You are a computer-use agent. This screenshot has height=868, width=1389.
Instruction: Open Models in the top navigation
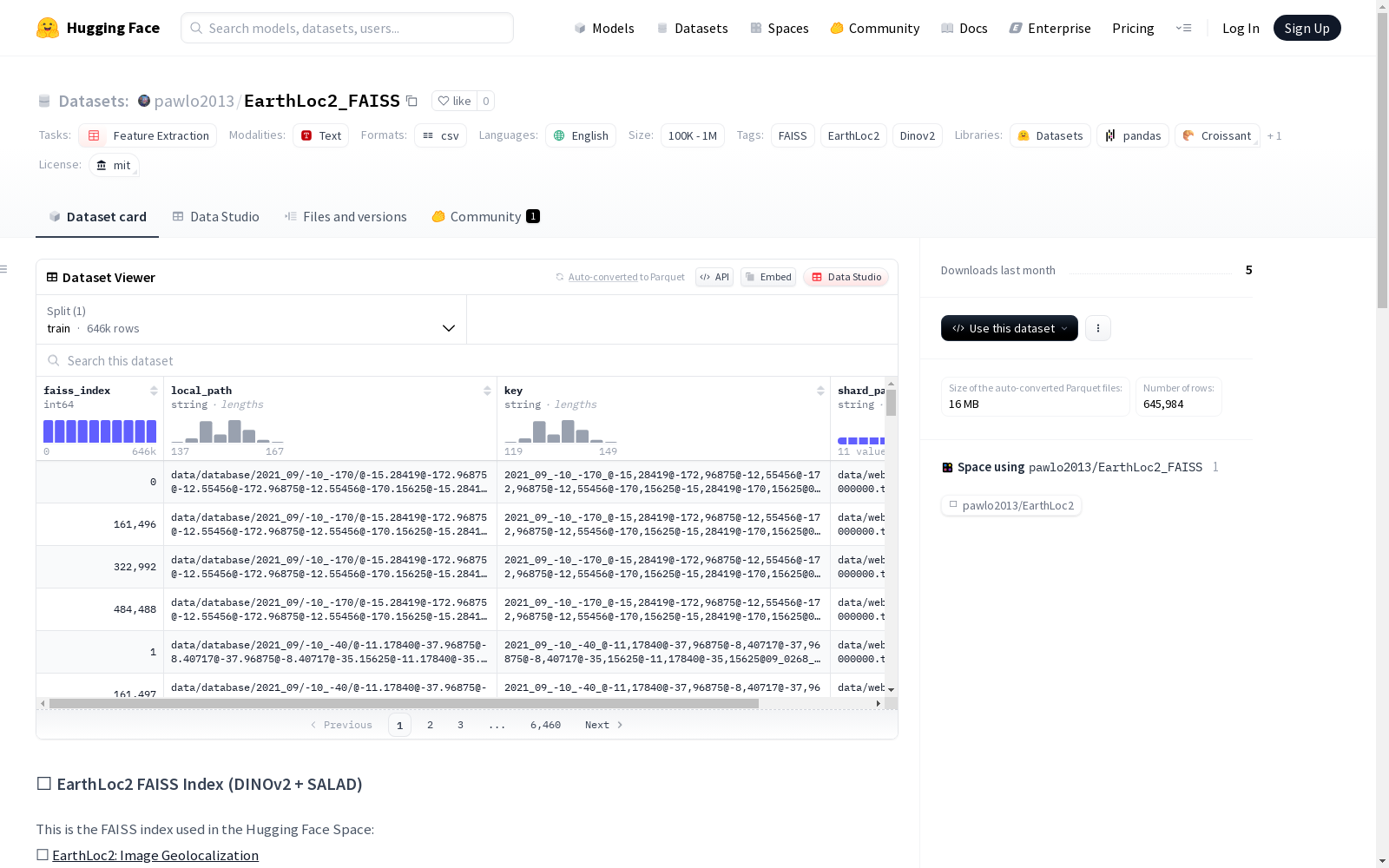604,28
